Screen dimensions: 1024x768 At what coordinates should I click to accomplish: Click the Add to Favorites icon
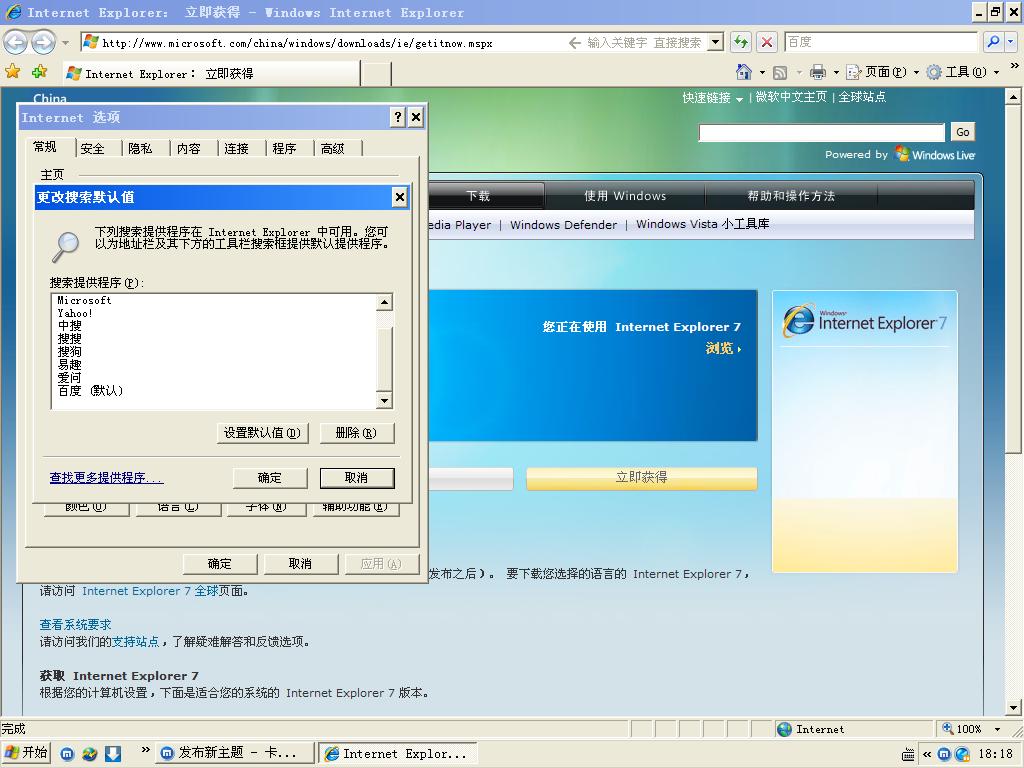[x=39, y=72]
